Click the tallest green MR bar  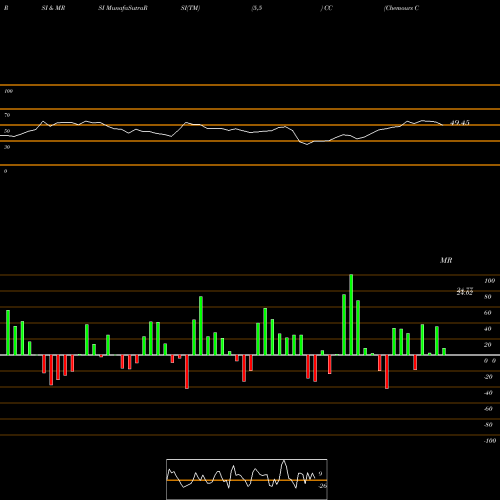coord(351,315)
